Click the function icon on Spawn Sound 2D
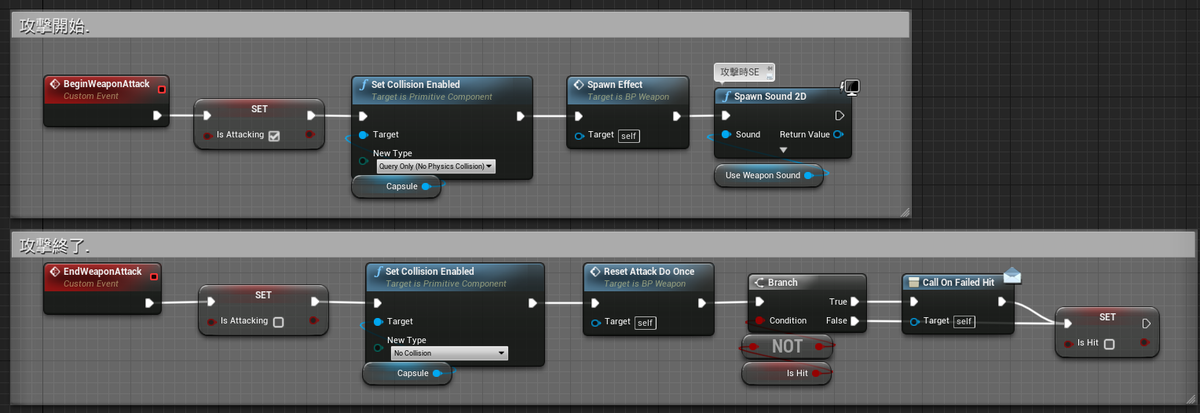Viewport: 1200px width, 413px height. 726,97
